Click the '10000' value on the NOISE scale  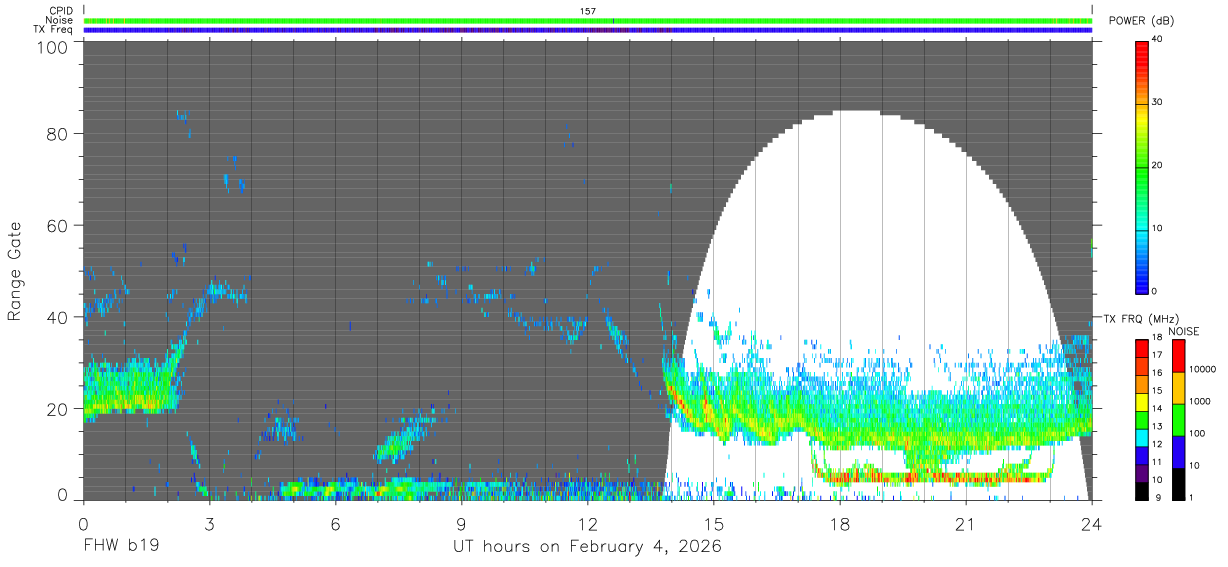click(1204, 370)
